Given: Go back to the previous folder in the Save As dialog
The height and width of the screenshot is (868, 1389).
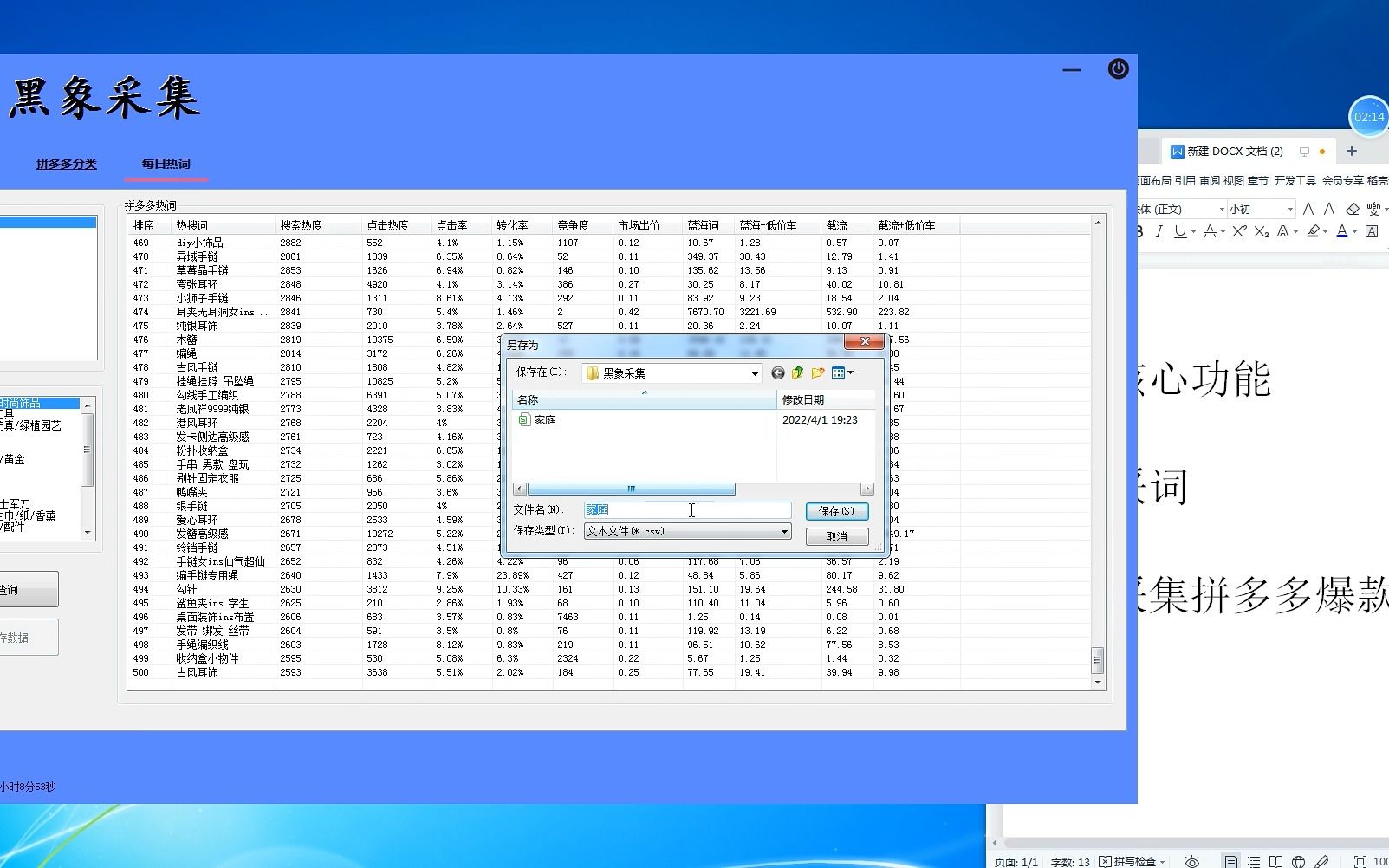Looking at the screenshot, I should (777, 372).
